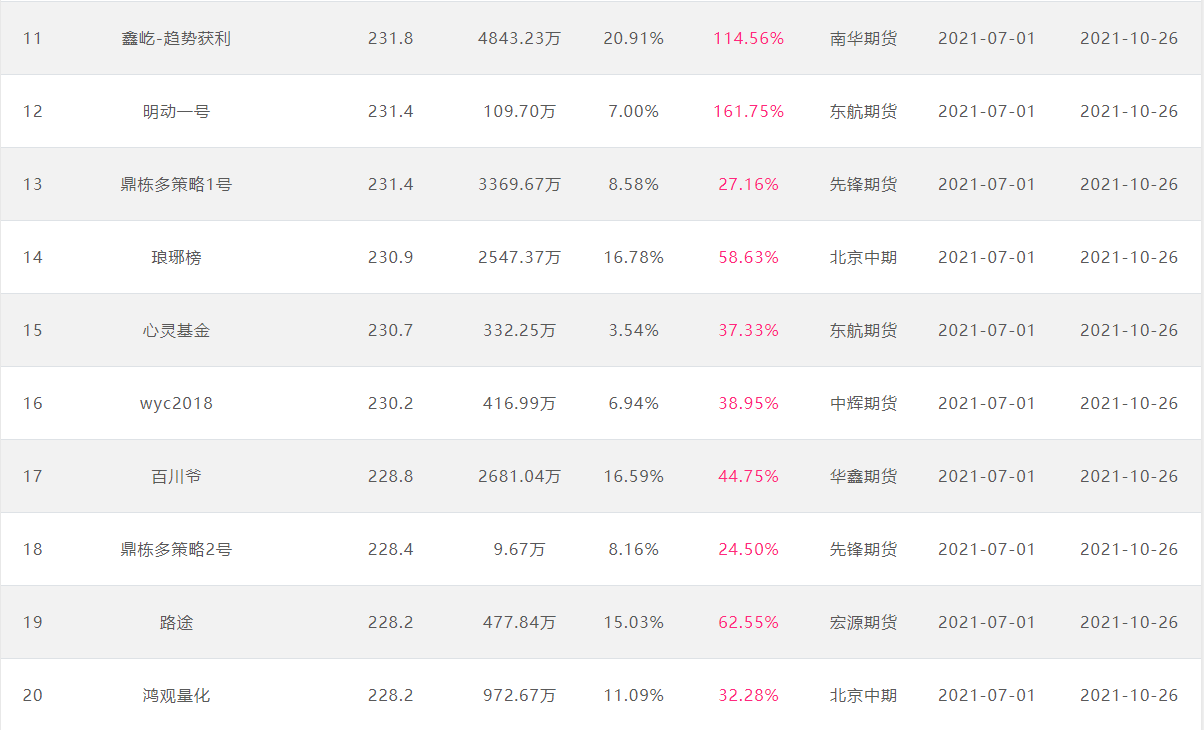Viewport: 1204px width, 730px height.
Task: Click the 9.67万 equity amount
Action: click(519, 549)
